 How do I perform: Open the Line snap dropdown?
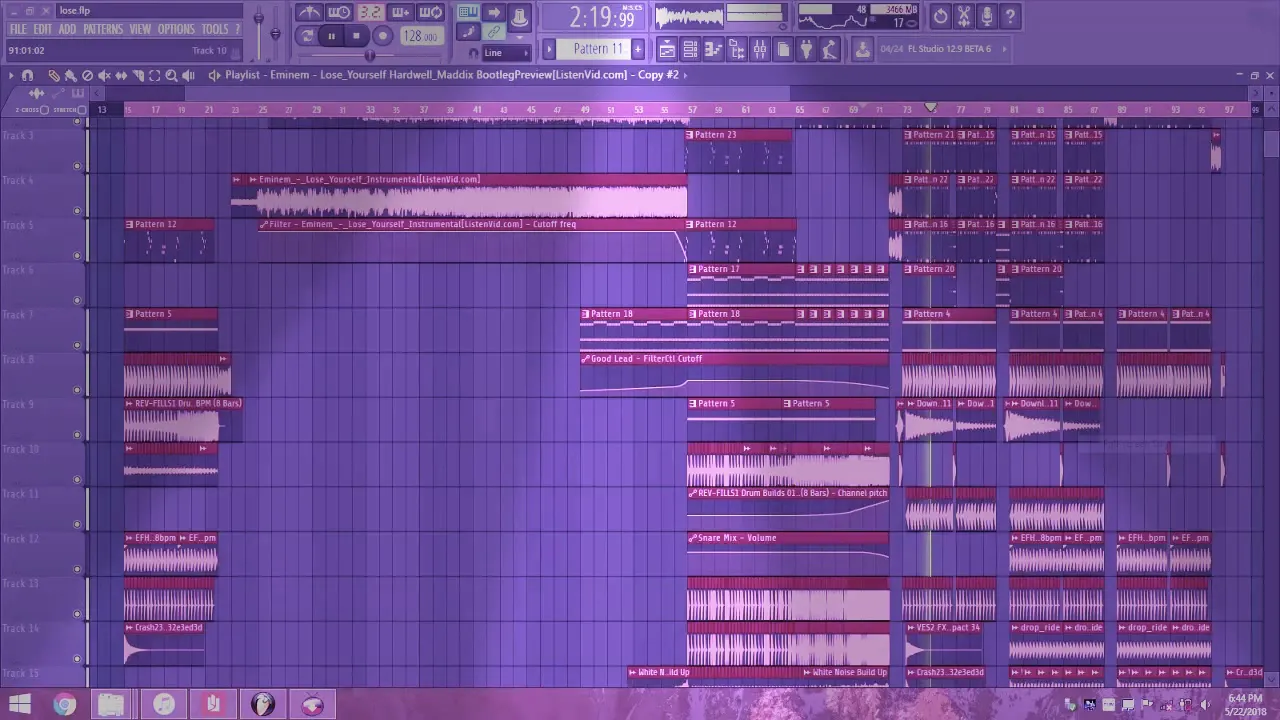pos(506,53)
